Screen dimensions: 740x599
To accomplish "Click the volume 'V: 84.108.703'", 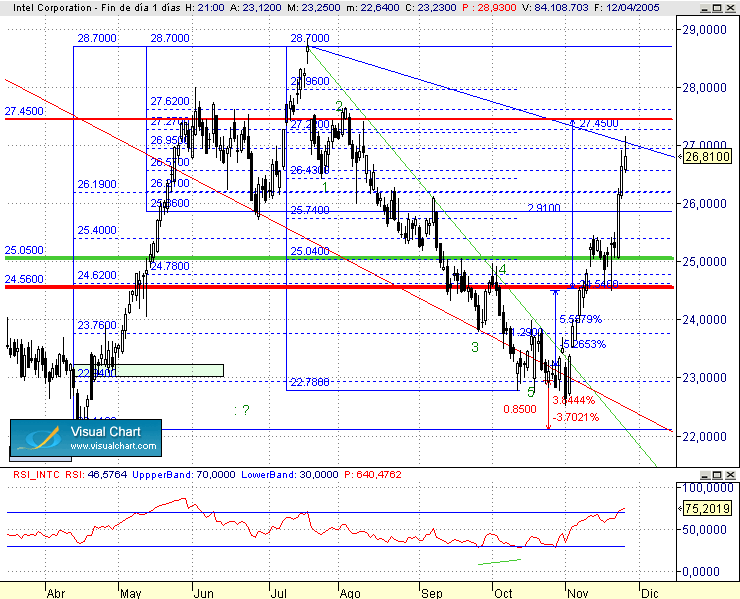I will (555, 8).
